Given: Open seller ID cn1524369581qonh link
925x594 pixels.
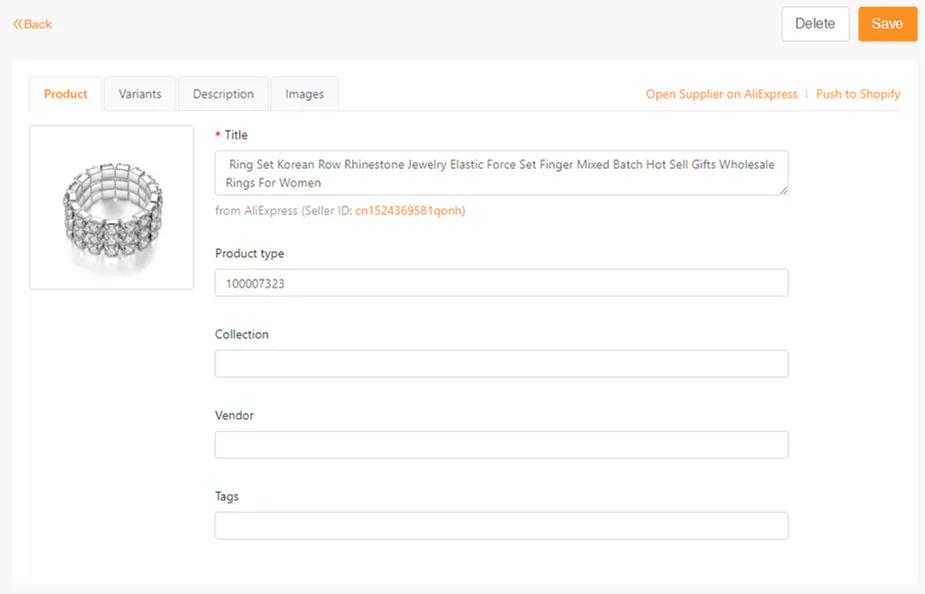Looking at the screenshot, I should click(408, 211).
